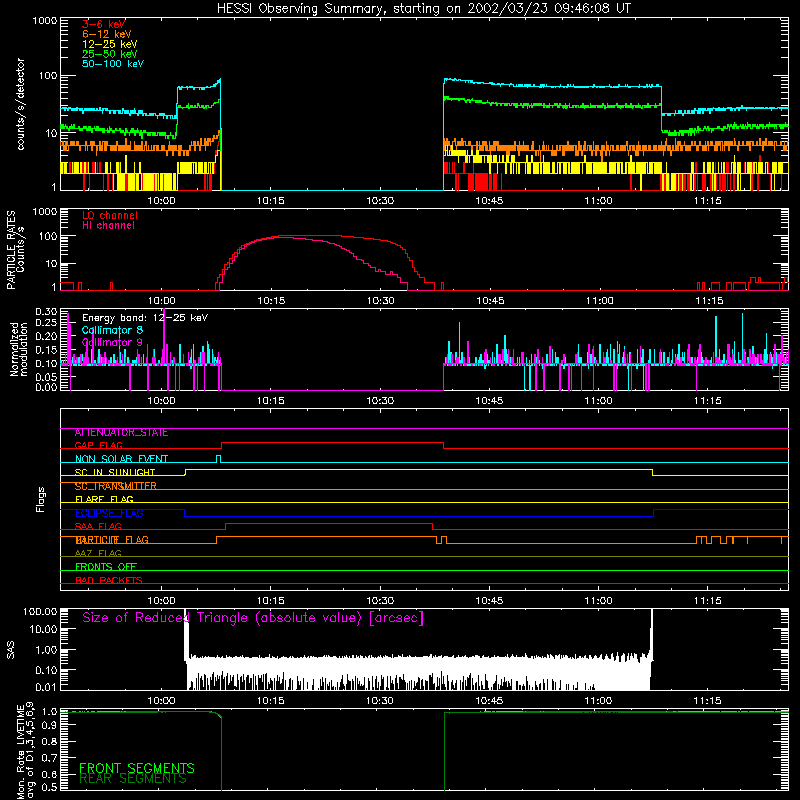Click the Energy band: 12-25 keV label
This screenshot has height=800, width=800.
coord(145,318)
